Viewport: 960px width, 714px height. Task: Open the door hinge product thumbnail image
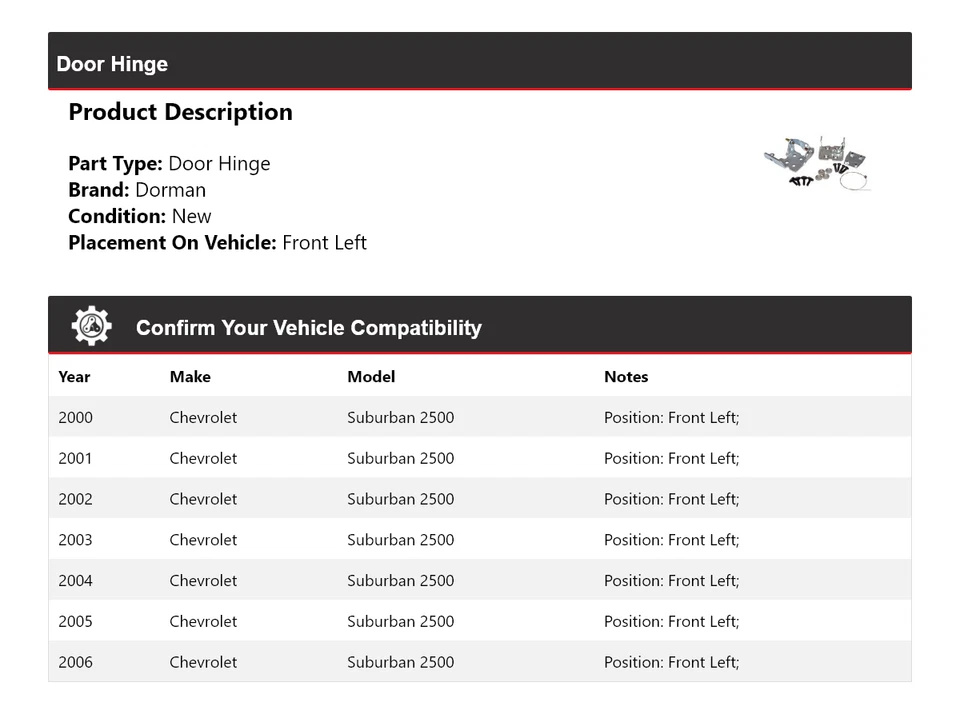pyautogui.click(x=817, y=163)
